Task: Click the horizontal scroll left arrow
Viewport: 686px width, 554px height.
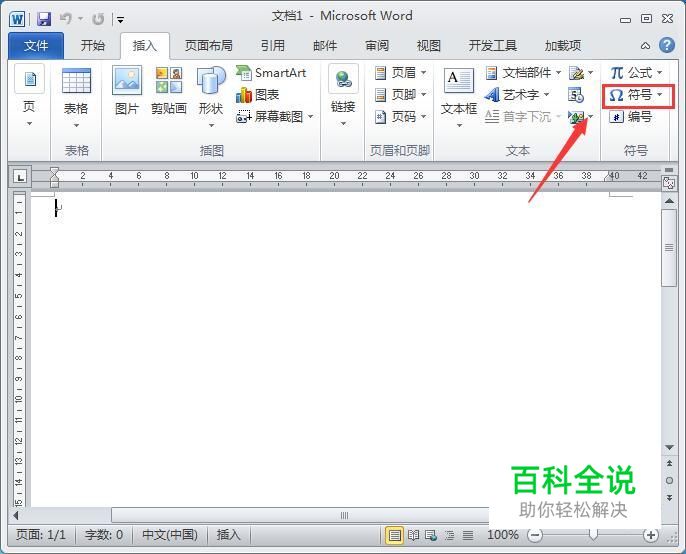Action: click(x=16, y=515)
